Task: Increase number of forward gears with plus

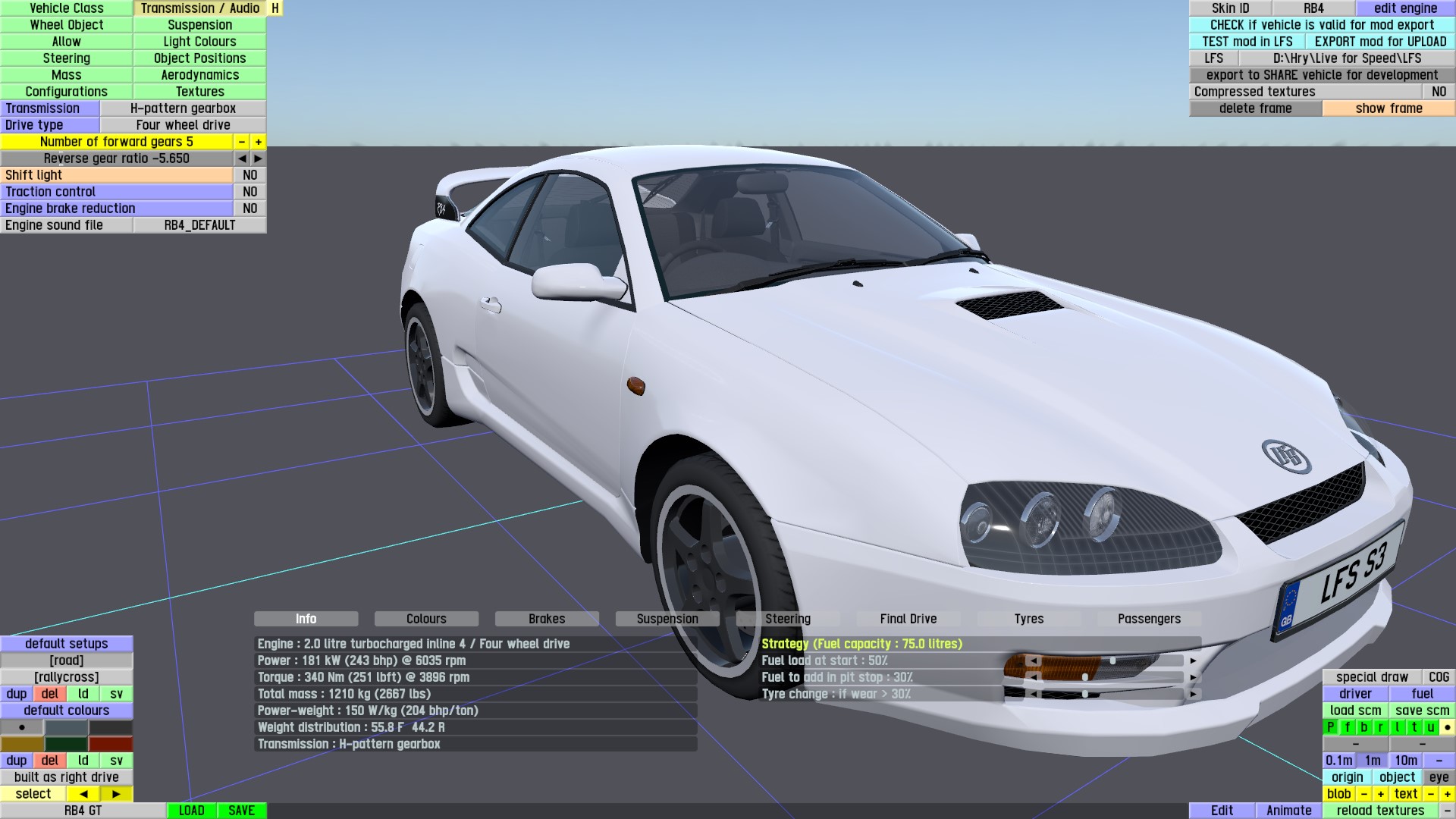Action: tap(259, 142)
